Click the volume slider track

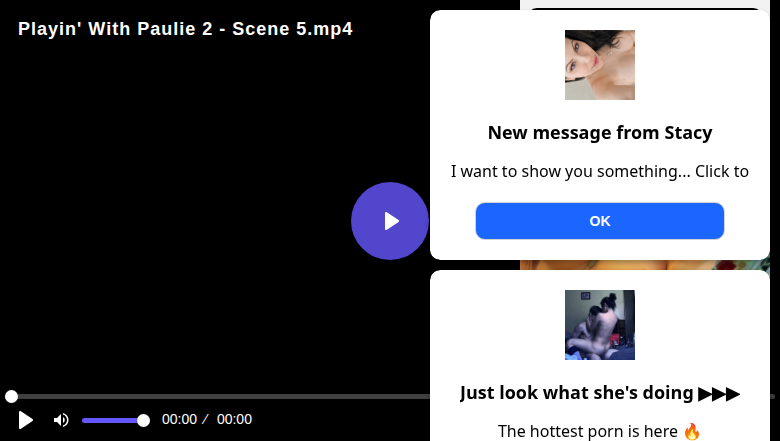pyautogui.click(x=110, y=420)
